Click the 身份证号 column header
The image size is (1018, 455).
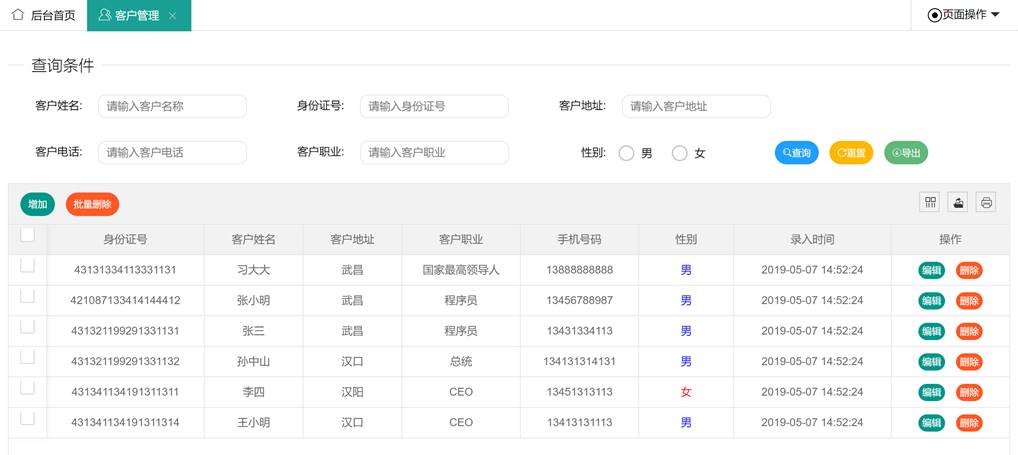[125, 240]
